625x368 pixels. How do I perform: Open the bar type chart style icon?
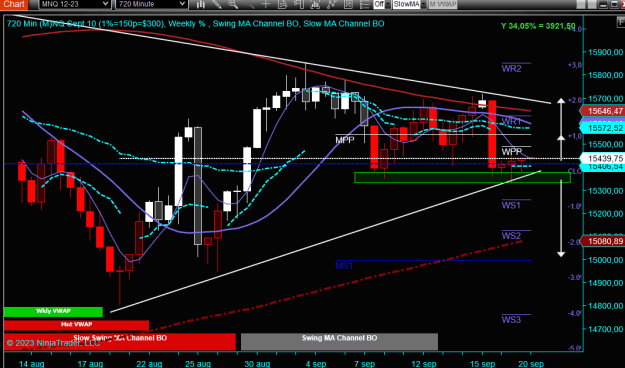click(200, 4)
